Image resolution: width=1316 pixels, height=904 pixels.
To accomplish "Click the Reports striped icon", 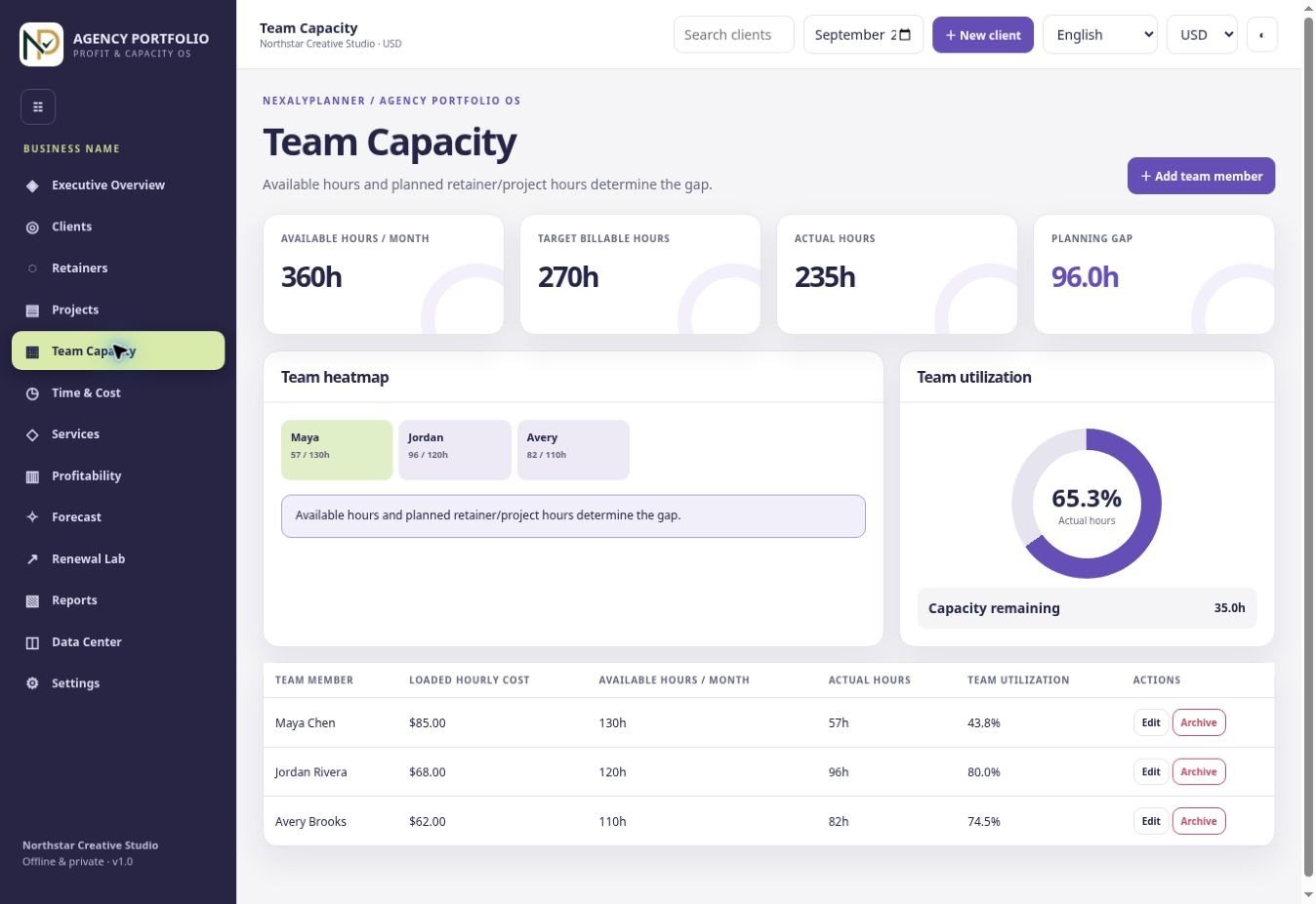I will (32, 600).
